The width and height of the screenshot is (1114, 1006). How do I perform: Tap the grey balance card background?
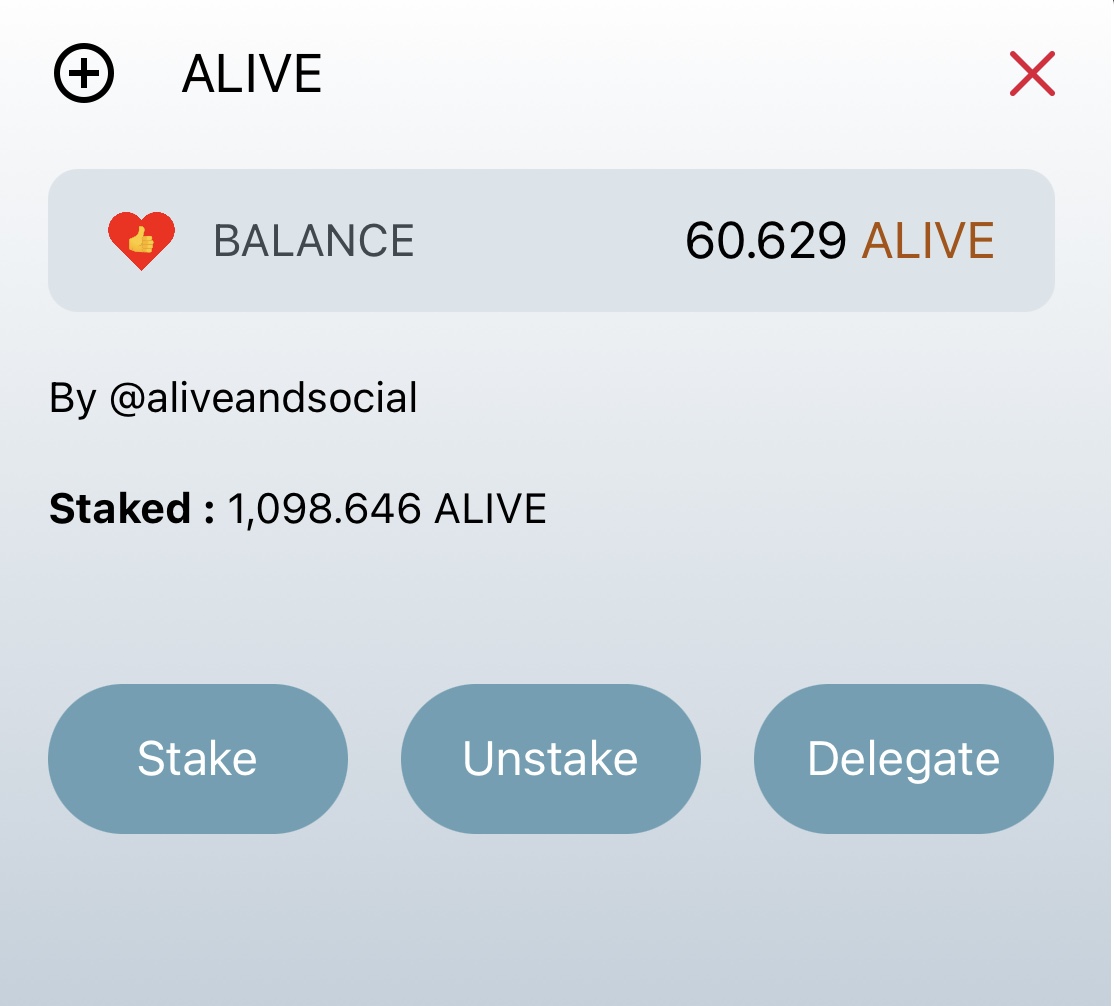coord(551,240)
